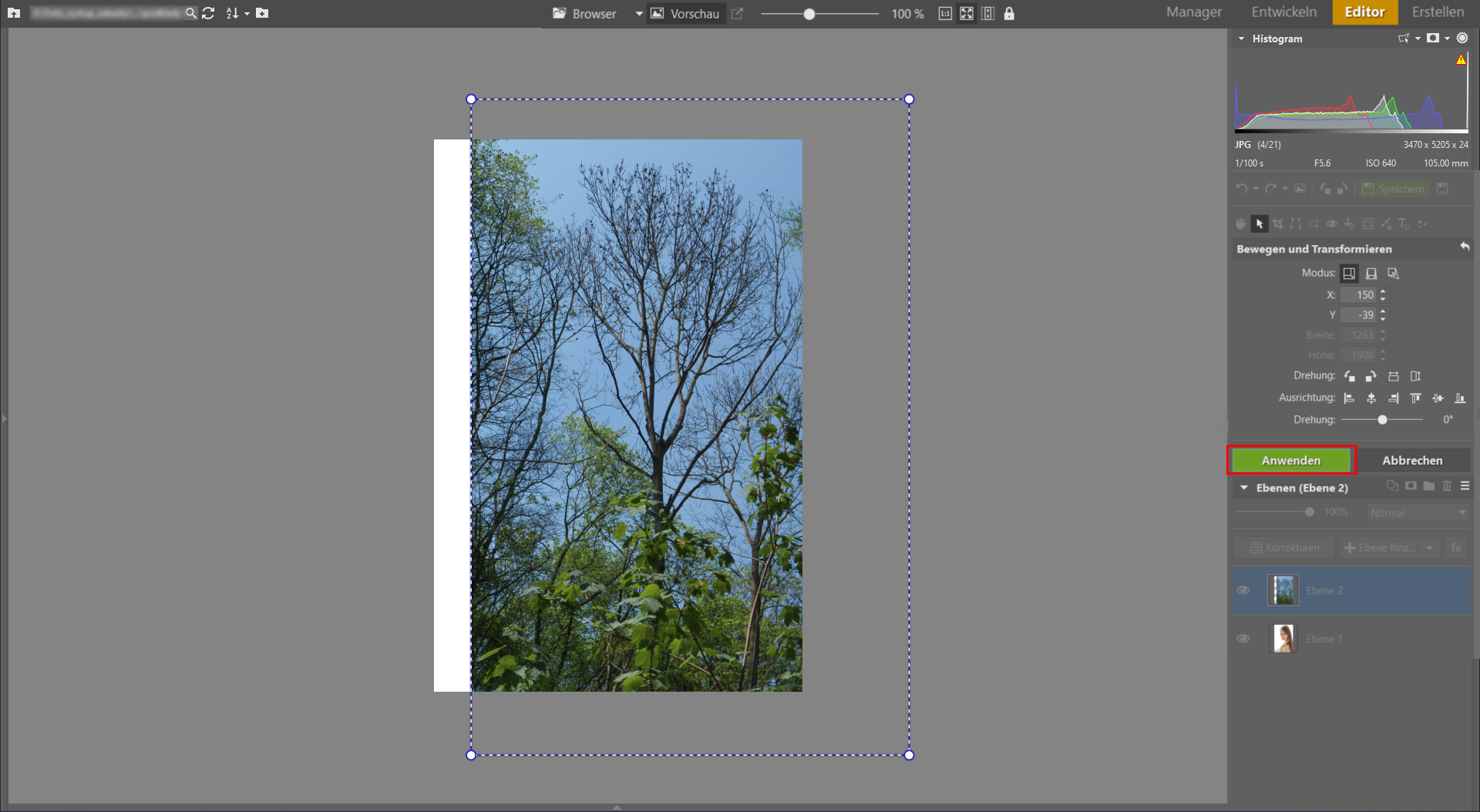Screen dimensions: 1480x812
Task: Collapse the Ebenen (Ebene 2) panel
Action: pos(1243,488)
